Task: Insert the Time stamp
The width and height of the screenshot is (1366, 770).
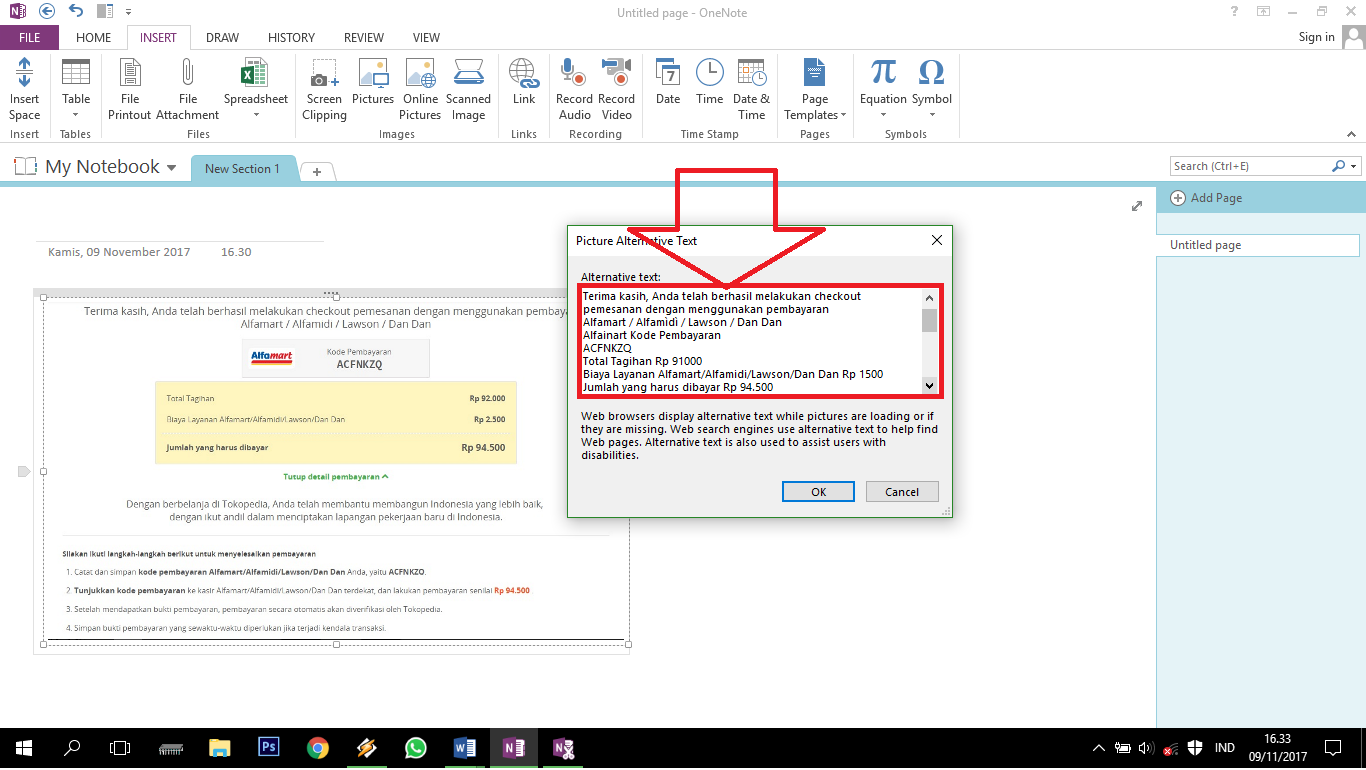Action: point(710,82)
